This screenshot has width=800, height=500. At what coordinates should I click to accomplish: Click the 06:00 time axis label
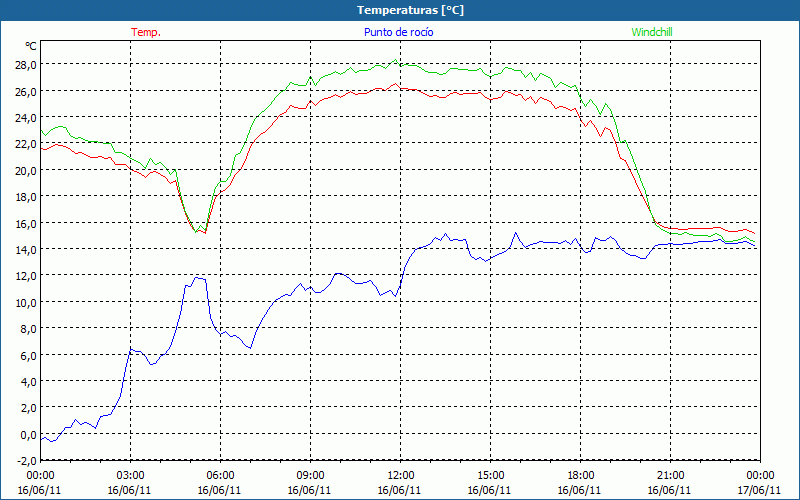[220, 476]
